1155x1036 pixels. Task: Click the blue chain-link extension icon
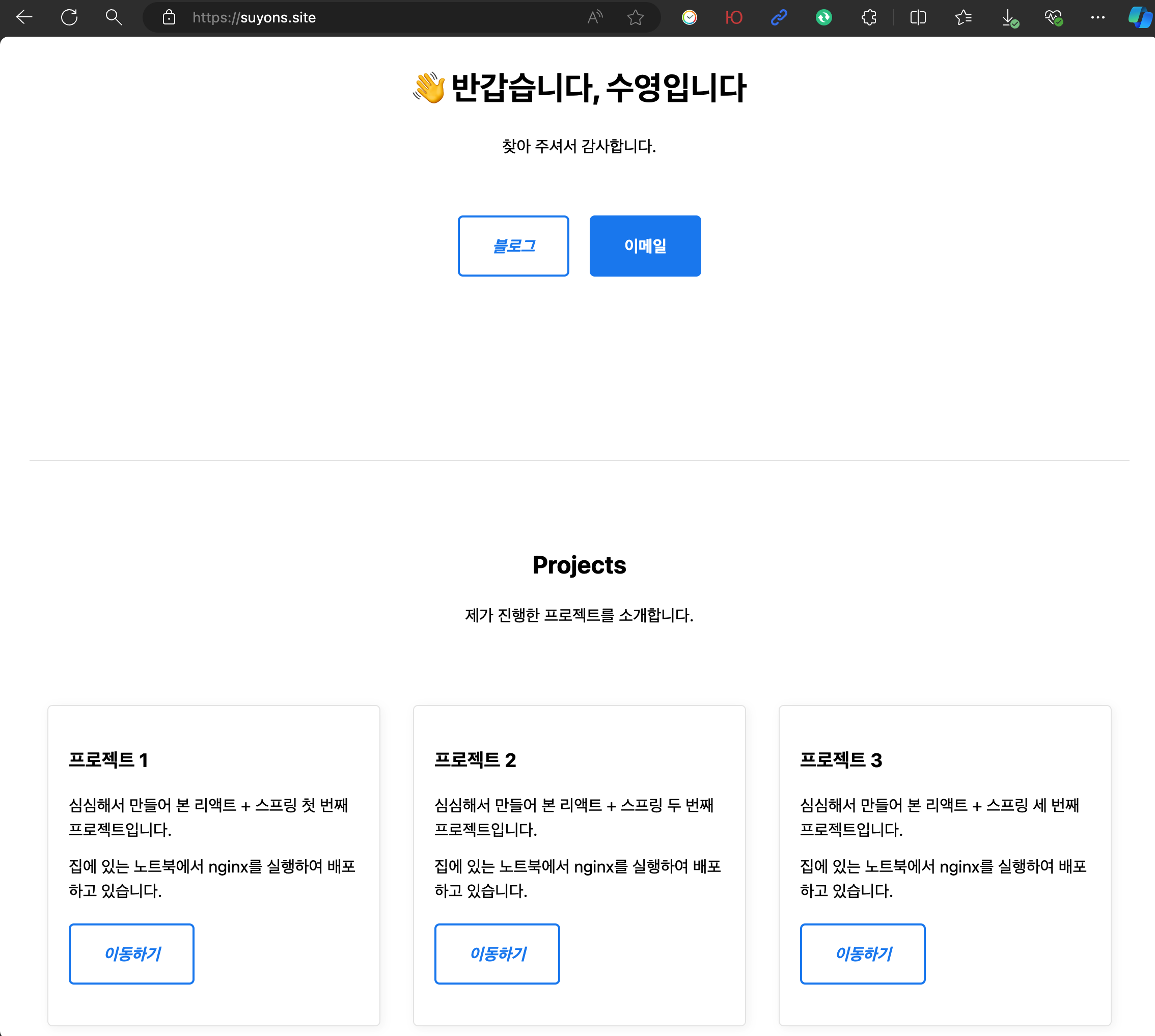click(x=779, y=17)
